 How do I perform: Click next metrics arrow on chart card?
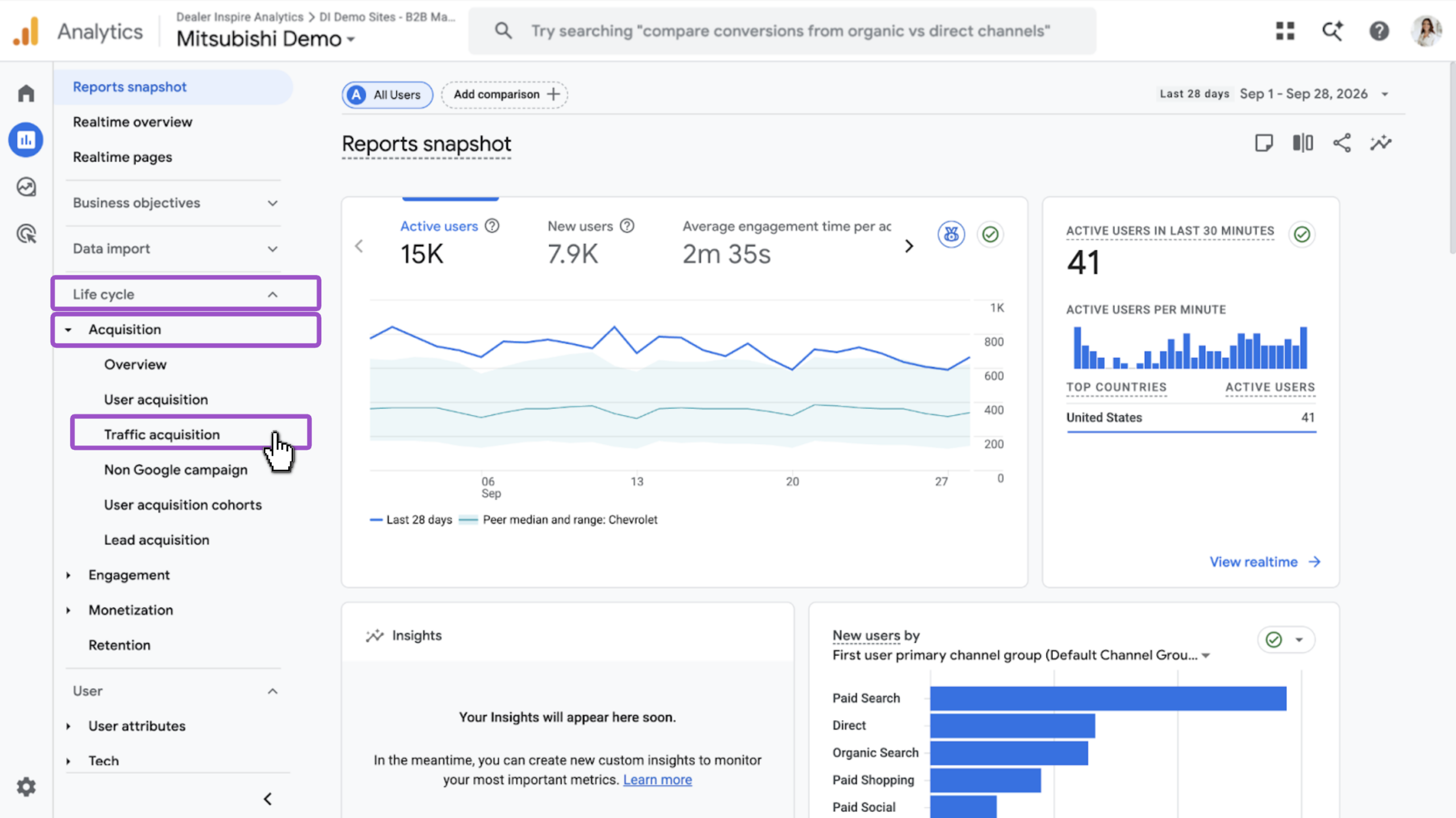tap(909, 246)
